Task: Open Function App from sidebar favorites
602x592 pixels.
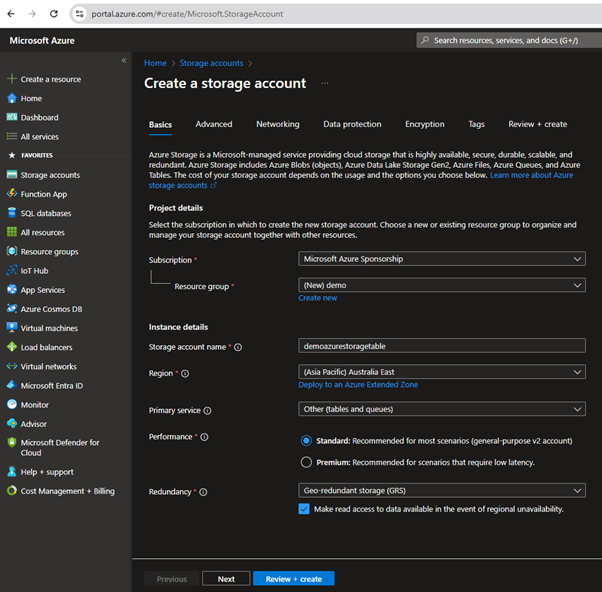Action: 43,194
